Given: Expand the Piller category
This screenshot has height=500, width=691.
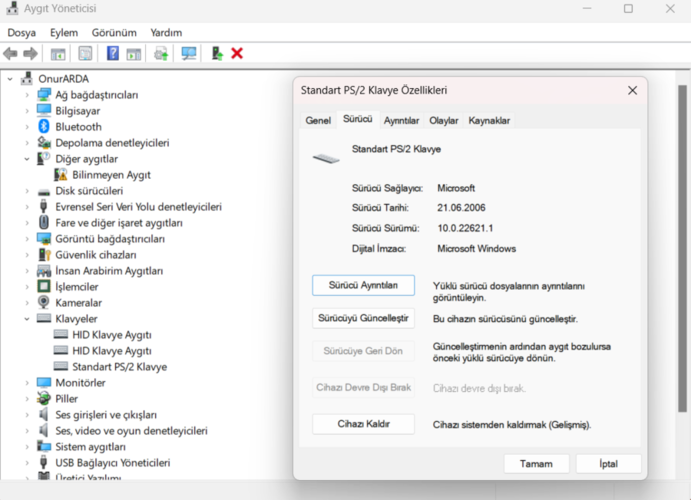Looking at the screenshot, I should click(x=27, y=399).
